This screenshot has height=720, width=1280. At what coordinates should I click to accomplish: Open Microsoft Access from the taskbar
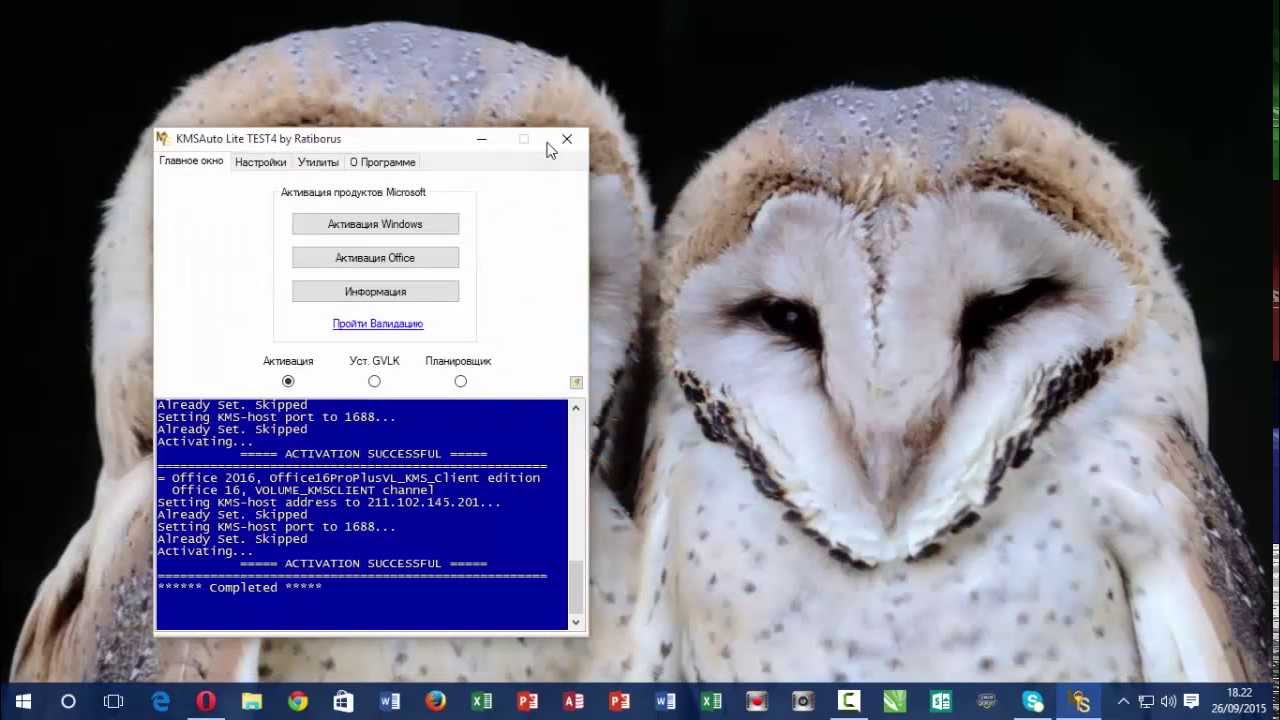pos(573,702)
